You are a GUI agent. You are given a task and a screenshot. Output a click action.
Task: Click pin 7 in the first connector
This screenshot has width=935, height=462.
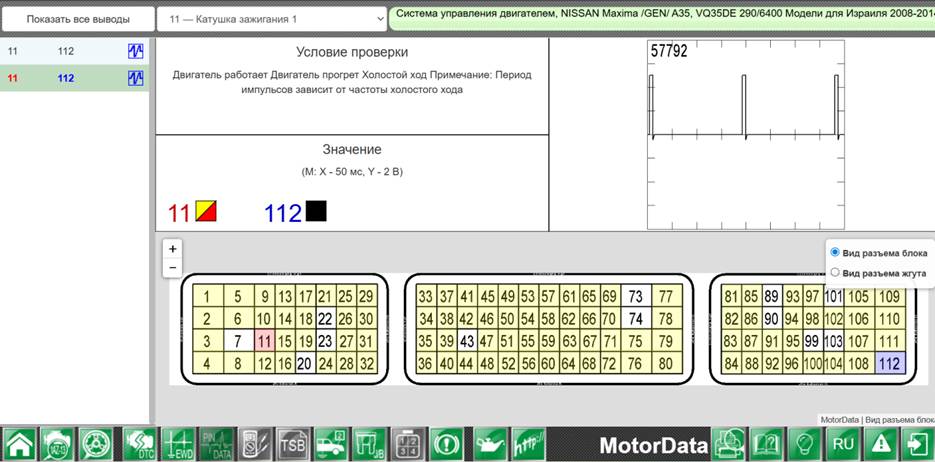[237, 341]
